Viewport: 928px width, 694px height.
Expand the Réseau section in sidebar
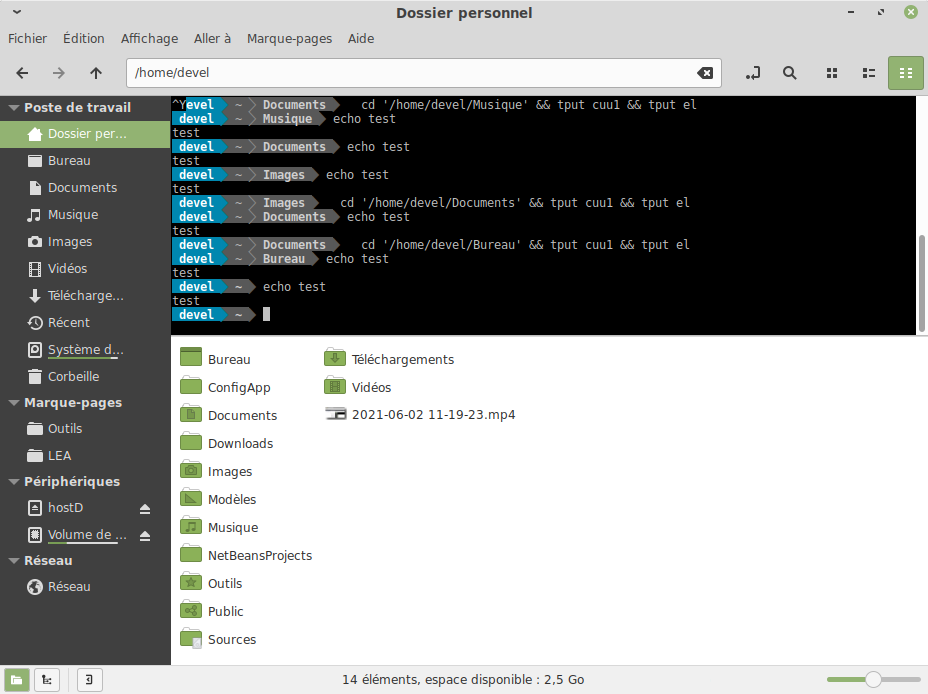click(x=12, y=560)
